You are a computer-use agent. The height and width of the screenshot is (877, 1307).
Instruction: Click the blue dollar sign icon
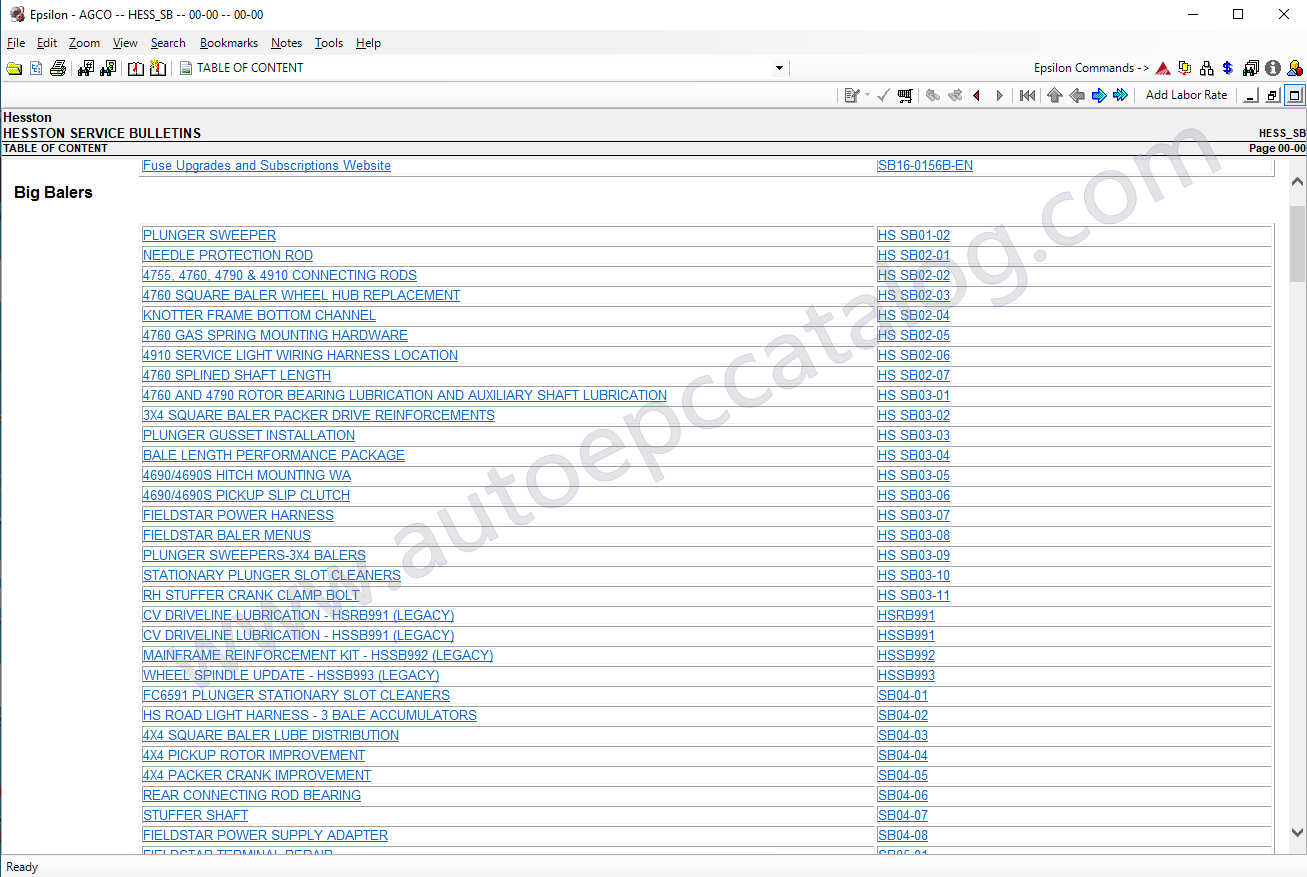tap(1228, 68)
